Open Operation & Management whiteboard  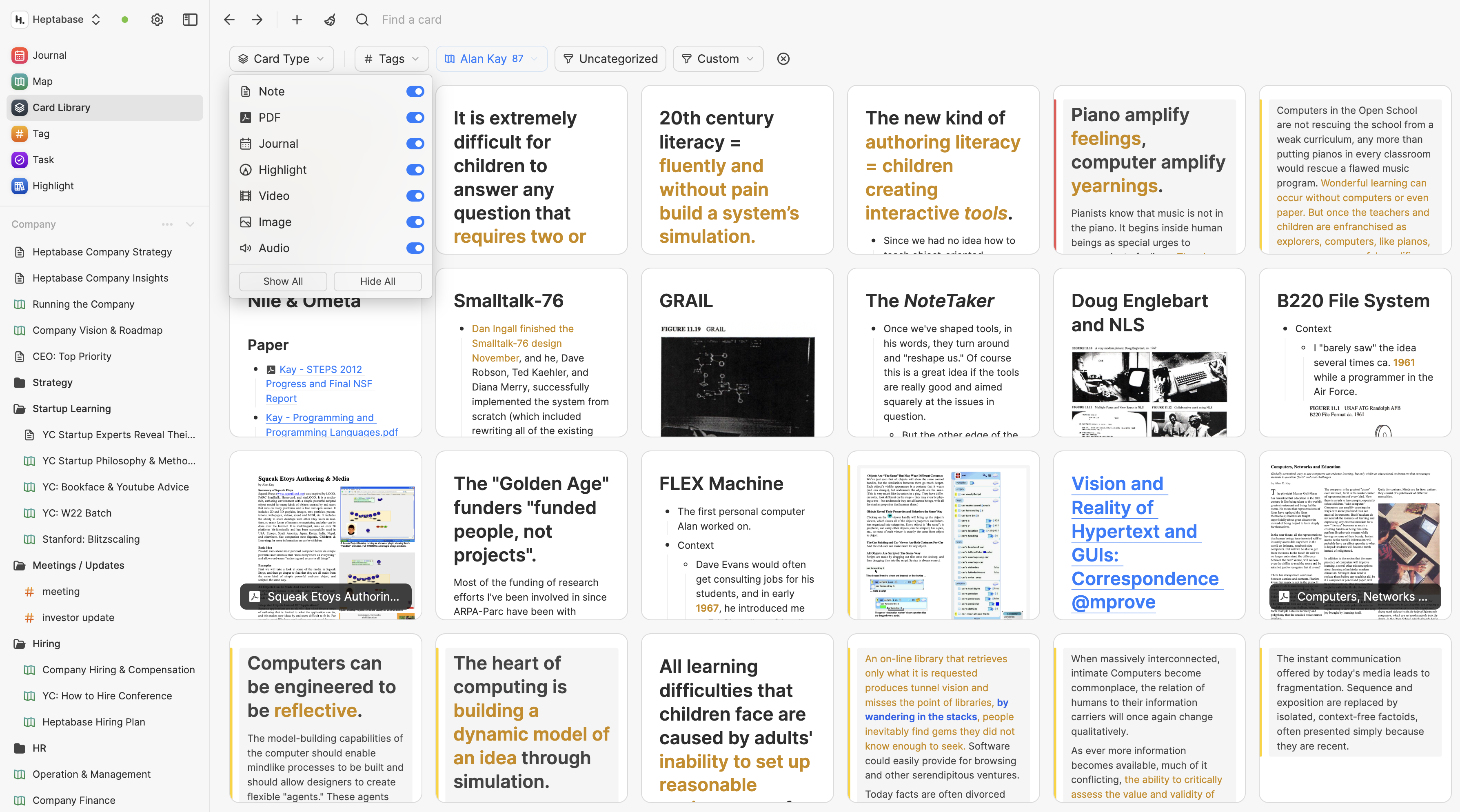coord(104,774)
